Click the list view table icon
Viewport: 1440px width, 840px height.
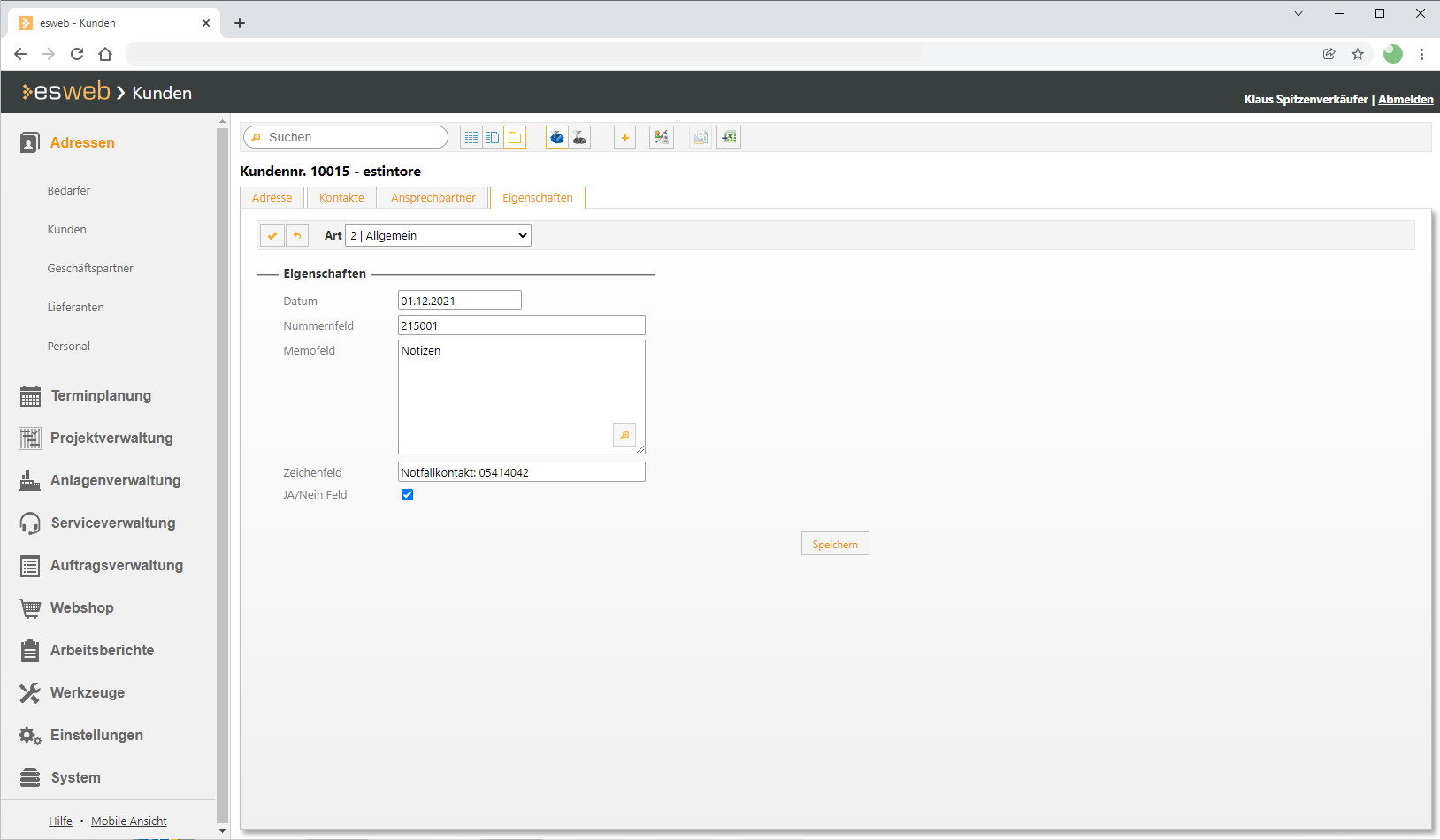point(471,137)
